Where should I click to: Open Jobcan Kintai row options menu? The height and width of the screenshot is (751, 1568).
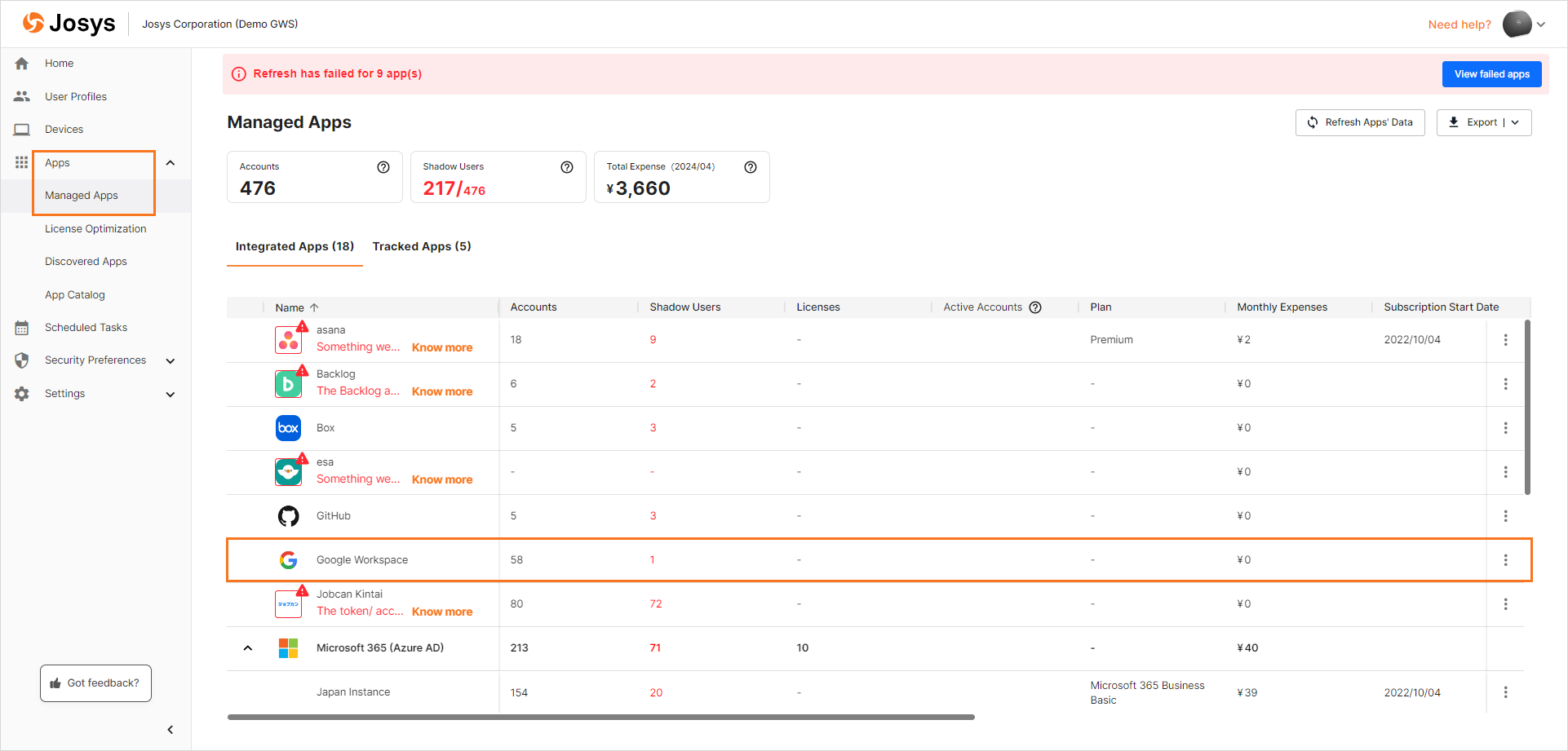(1506, 604)
